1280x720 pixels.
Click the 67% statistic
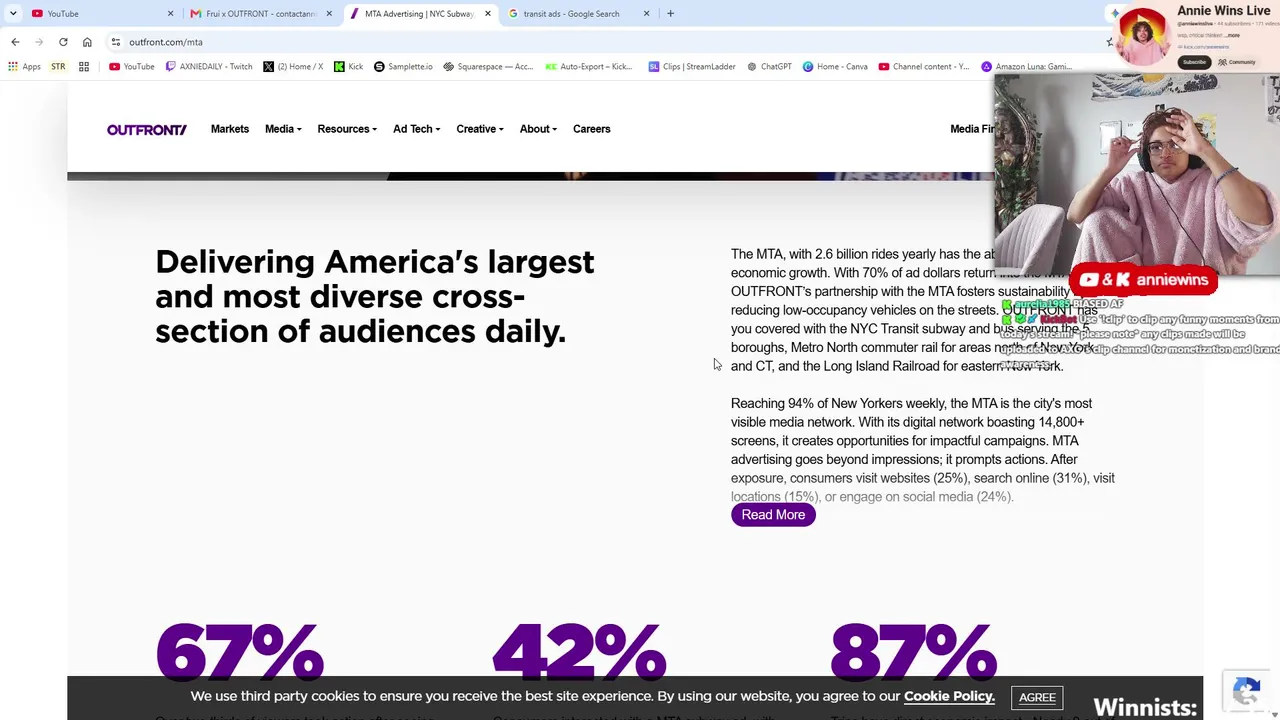point(240,652)
